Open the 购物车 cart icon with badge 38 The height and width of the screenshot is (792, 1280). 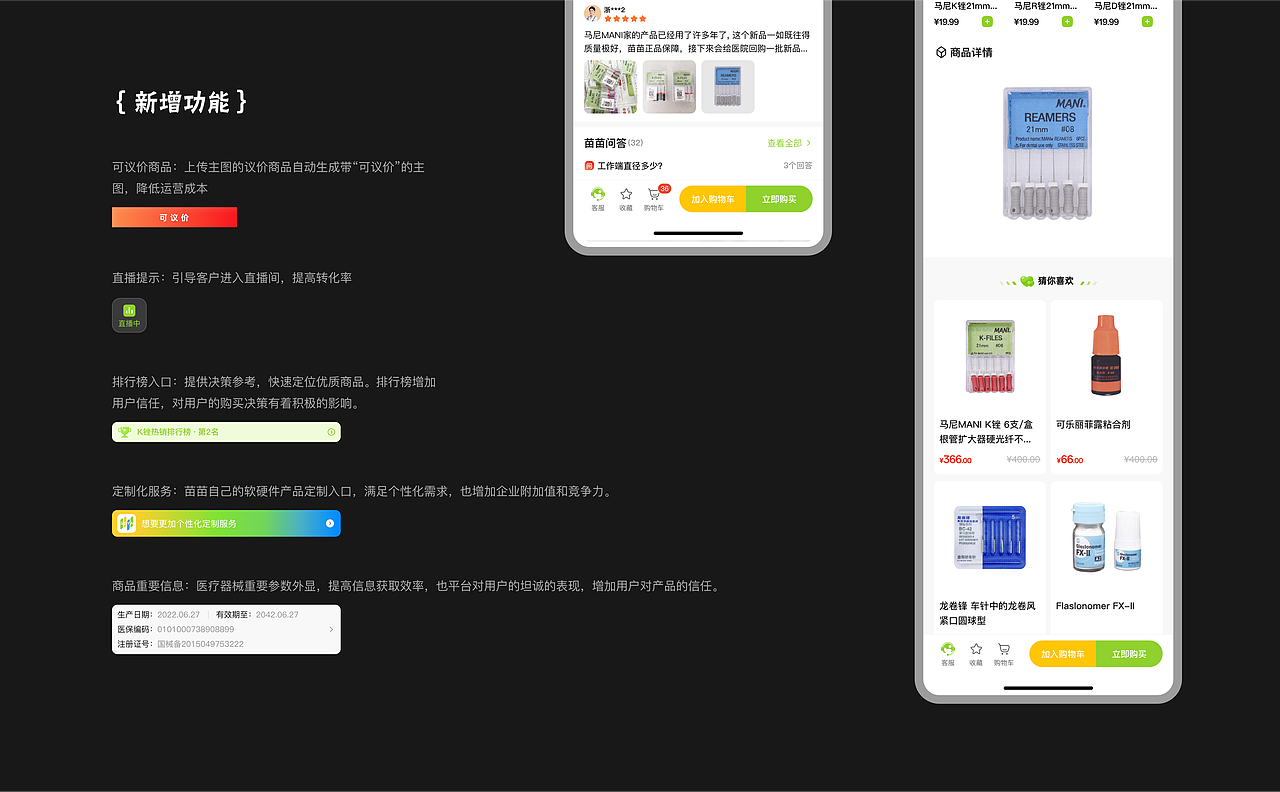click(654, 195)
